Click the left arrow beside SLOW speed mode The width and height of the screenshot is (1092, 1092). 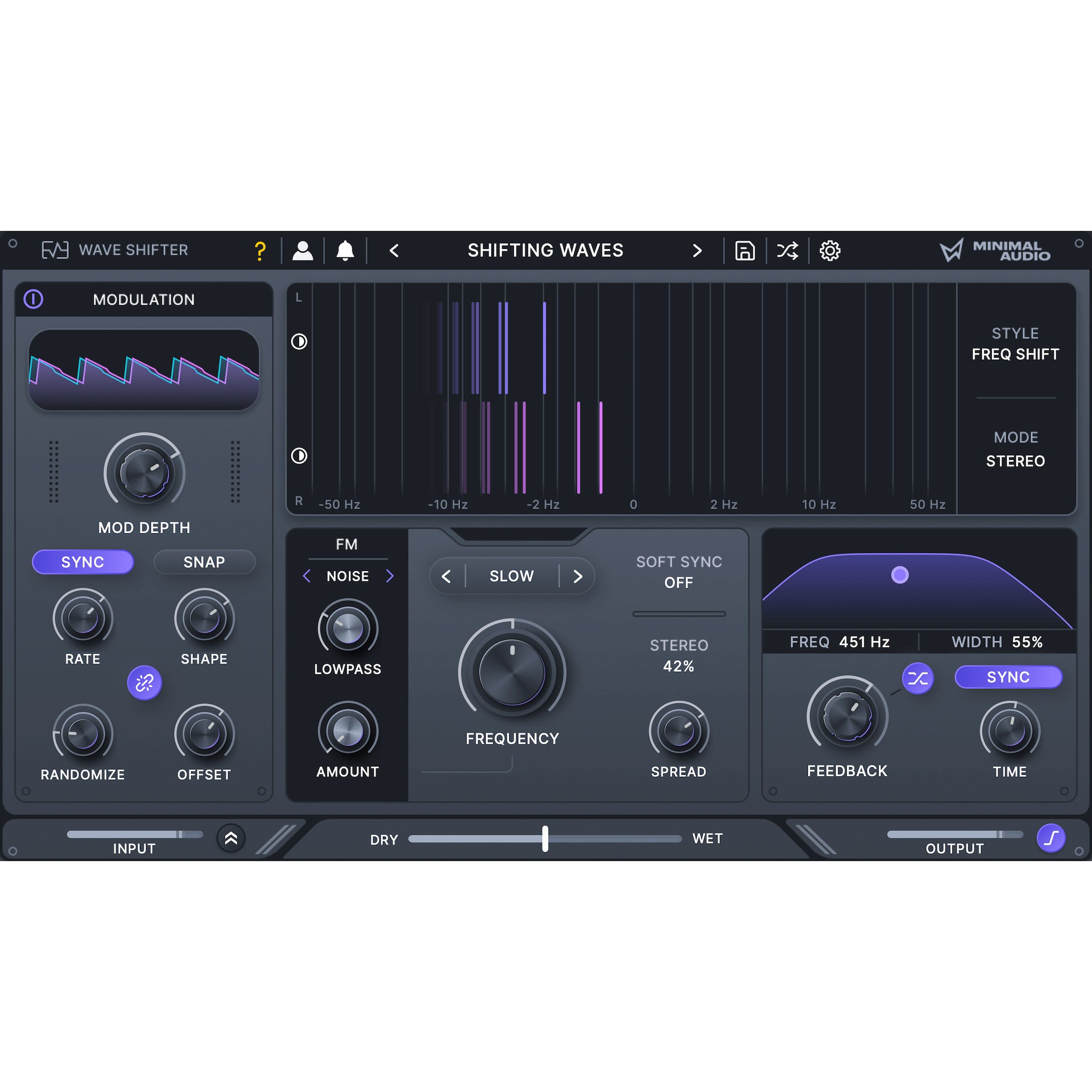(x=446, y=576)
